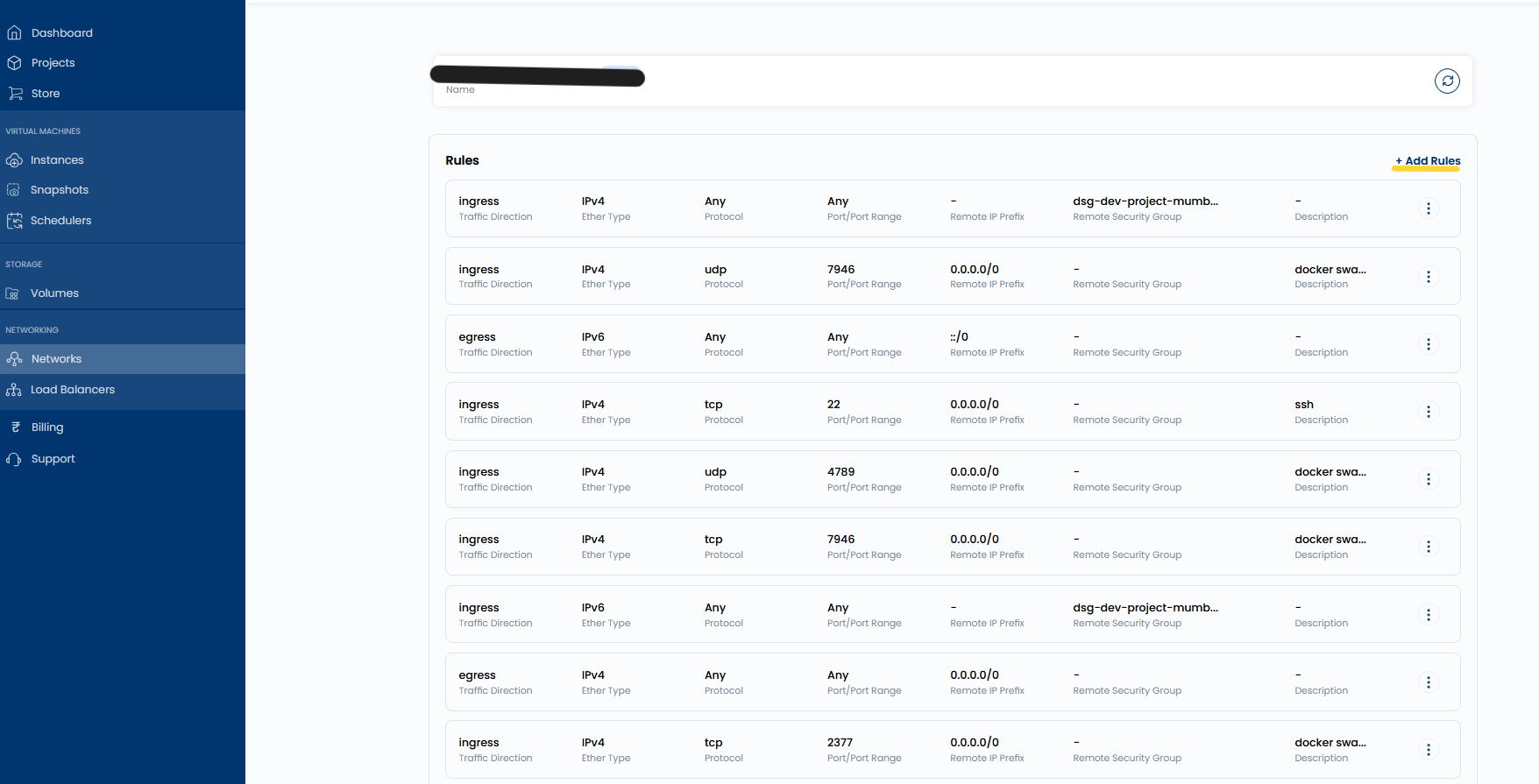Click the Volumes storage icon

point(13,293)
